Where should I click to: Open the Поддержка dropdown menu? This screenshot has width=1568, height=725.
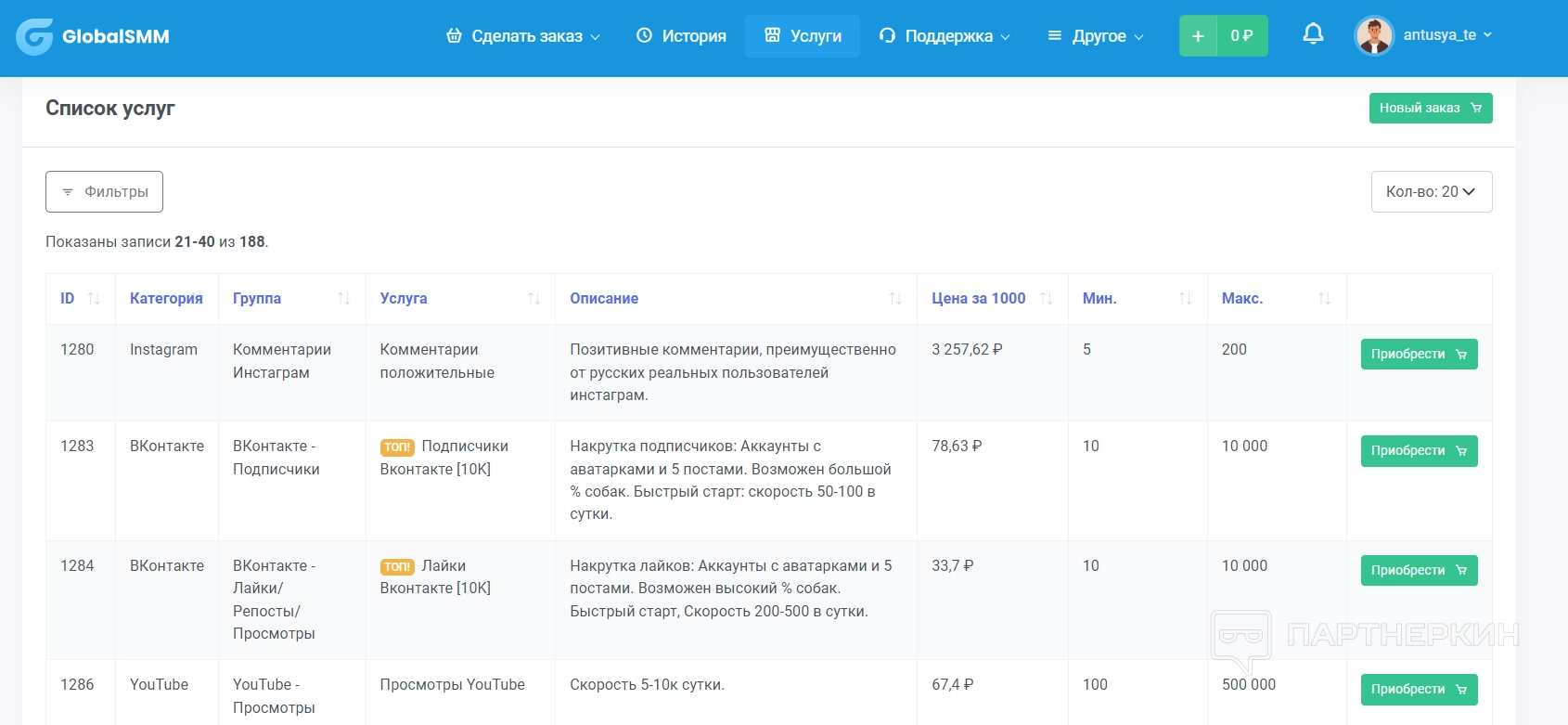coord(945,36)
